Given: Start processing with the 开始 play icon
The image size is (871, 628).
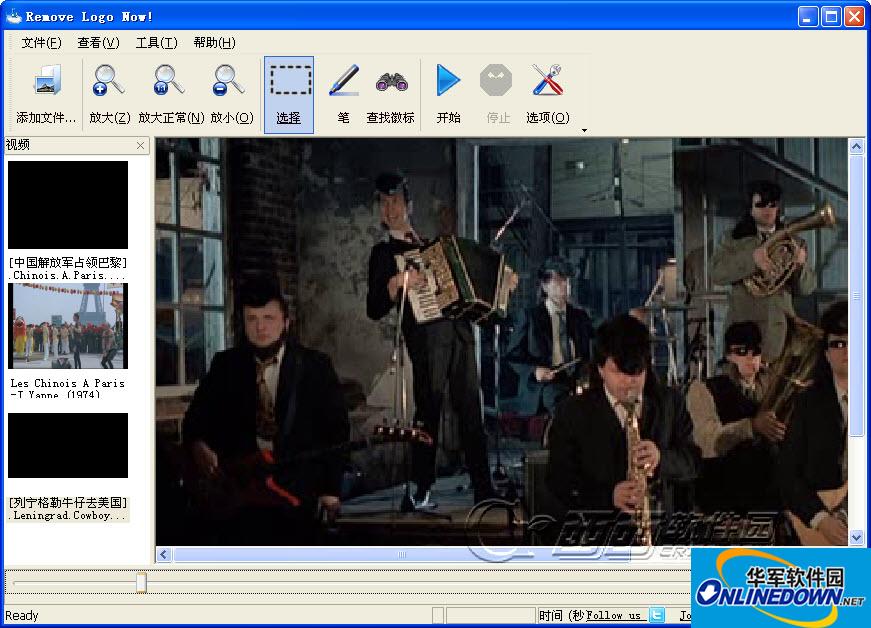Looking at the screenshot, I should 448,82.
